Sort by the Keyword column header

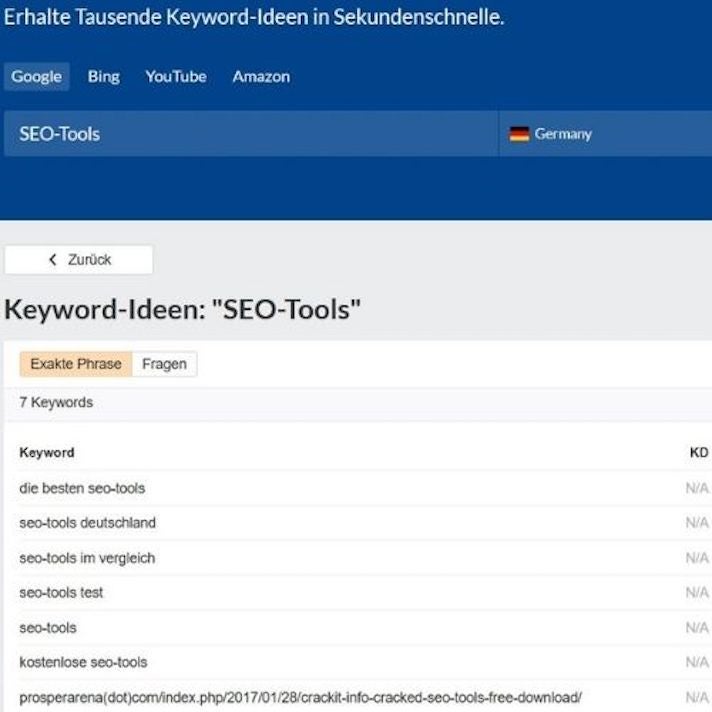click(47, 453)
